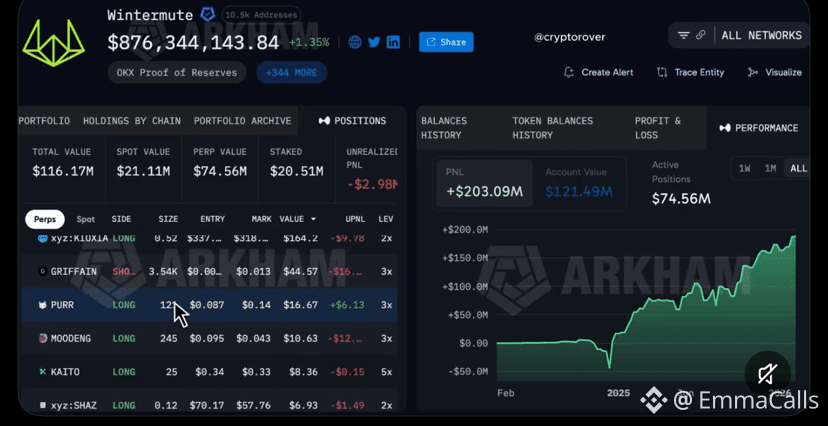The width and height of the screenshot is (828, 426).
Task: Open the GRIFFAIN position row name
Action: 73,271
